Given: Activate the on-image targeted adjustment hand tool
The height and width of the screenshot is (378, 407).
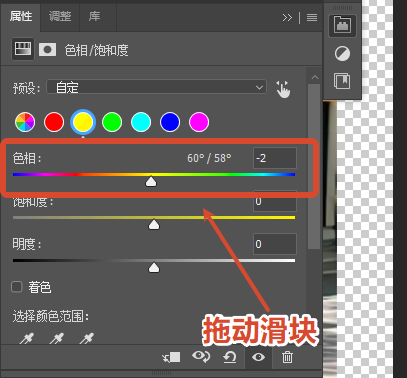Looking at the screenshot, I should (x=283, y=89).
